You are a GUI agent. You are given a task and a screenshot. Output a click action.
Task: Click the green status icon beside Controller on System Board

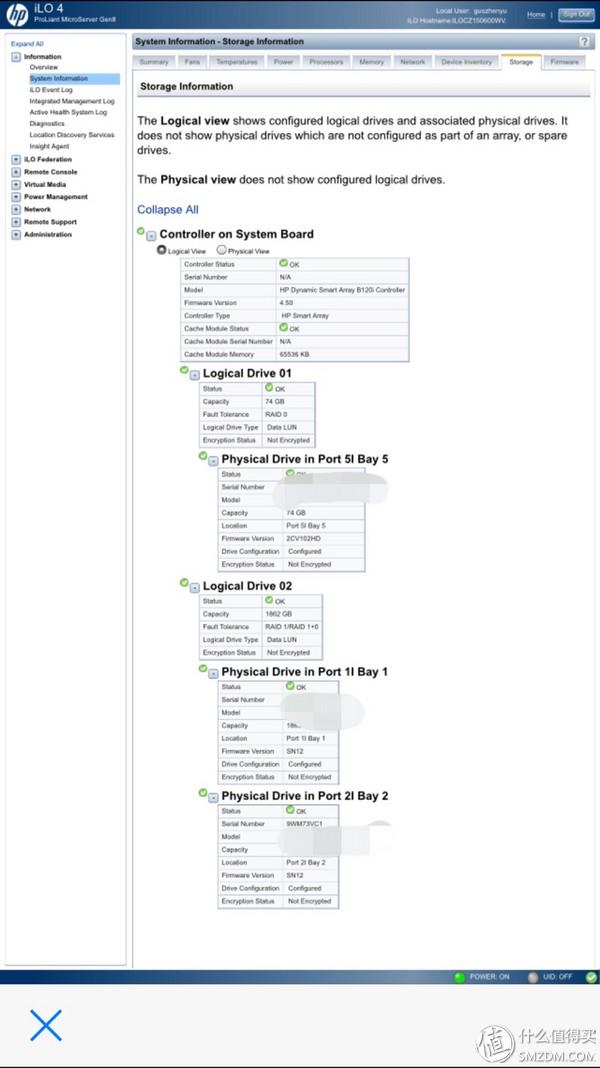[x=140, y=232]
